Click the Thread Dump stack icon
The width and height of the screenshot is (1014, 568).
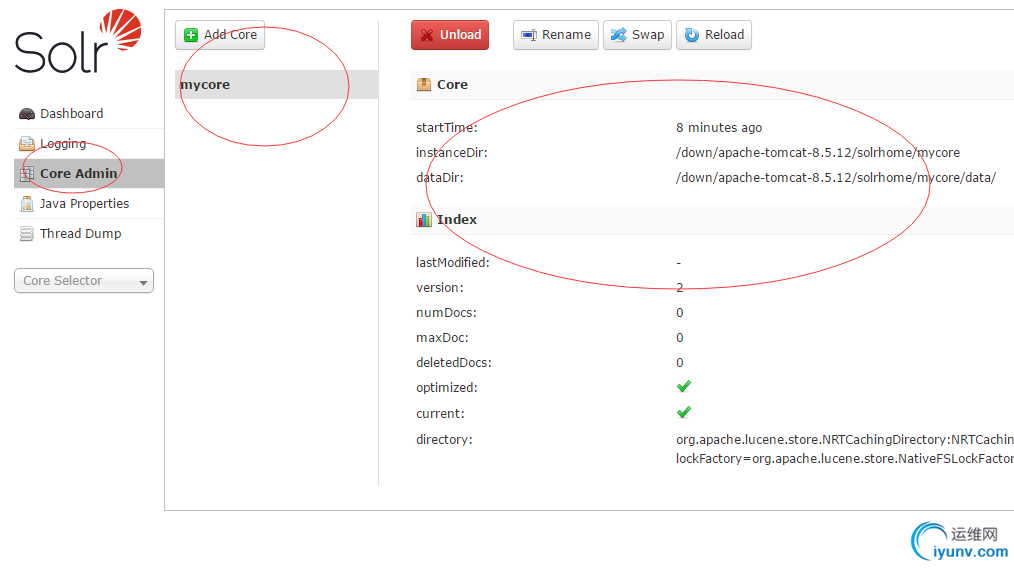point(27,234)
